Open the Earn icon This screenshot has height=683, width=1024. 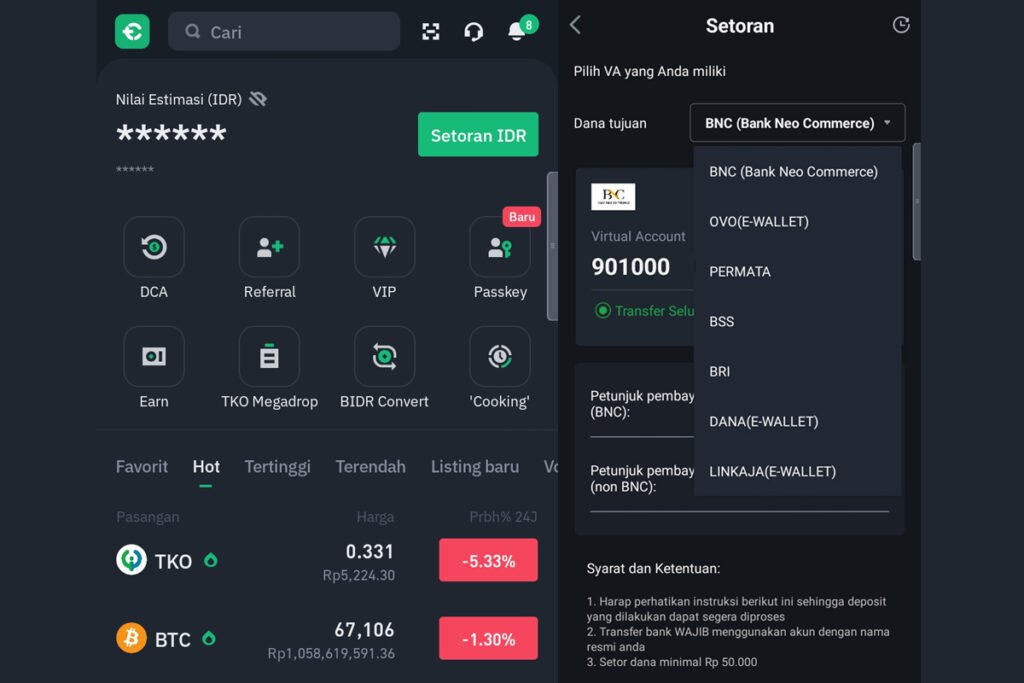pos(154,357)
